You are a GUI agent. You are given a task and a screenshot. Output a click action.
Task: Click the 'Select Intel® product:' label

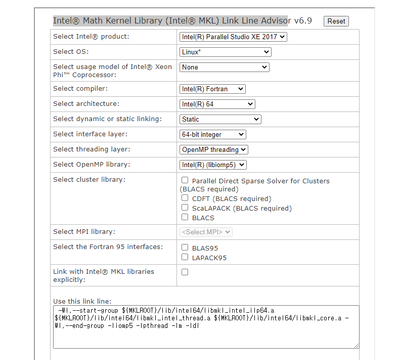[91, 37]
